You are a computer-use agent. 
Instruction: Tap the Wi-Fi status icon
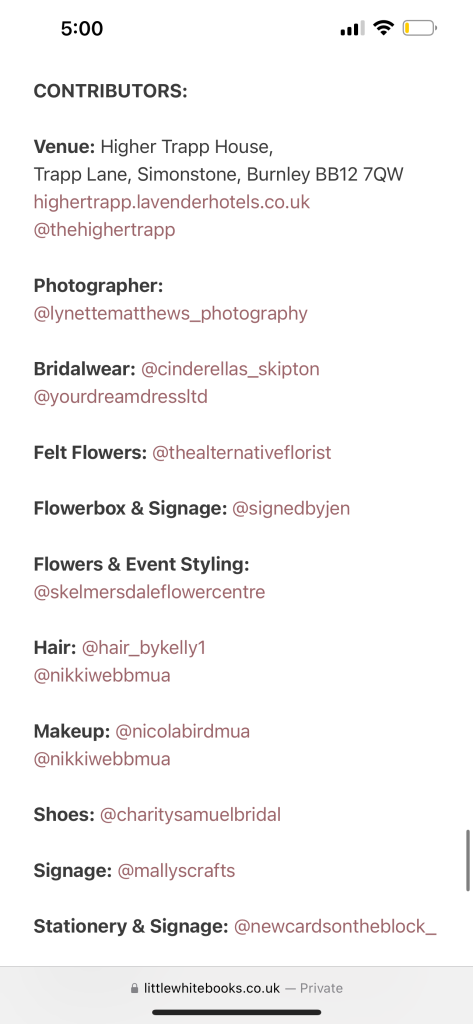383,28
